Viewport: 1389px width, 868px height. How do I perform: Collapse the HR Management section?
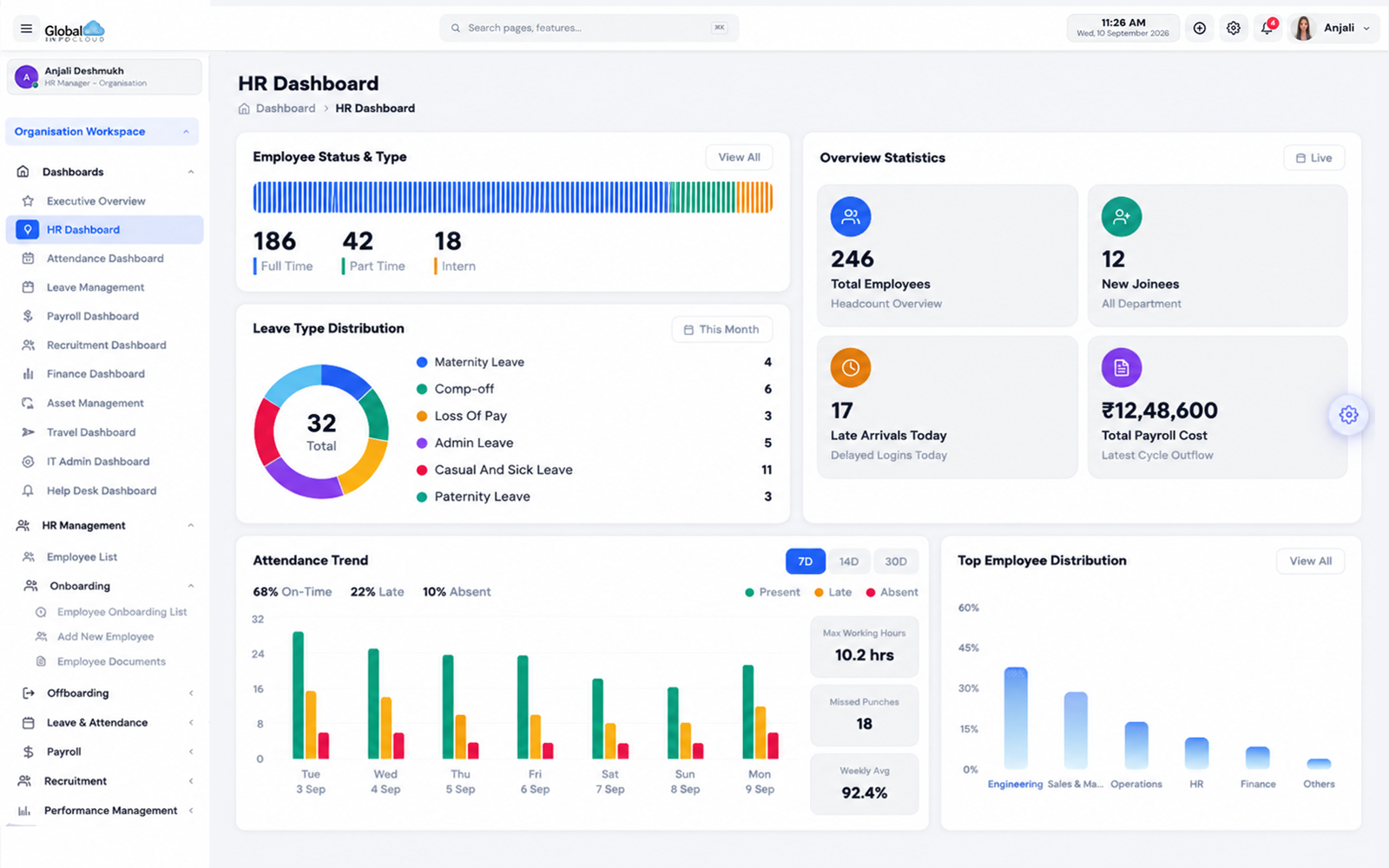[x=190, y=525]
